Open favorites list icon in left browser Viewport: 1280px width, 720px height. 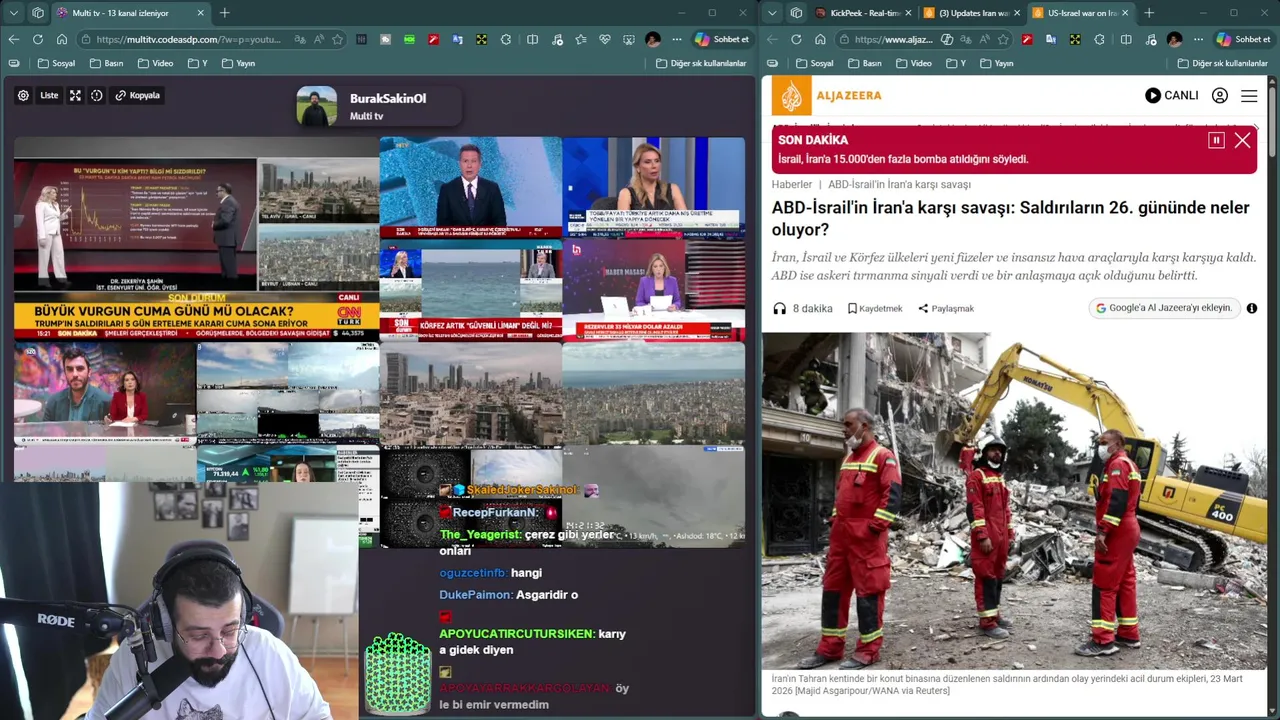[x=581, y=39]
